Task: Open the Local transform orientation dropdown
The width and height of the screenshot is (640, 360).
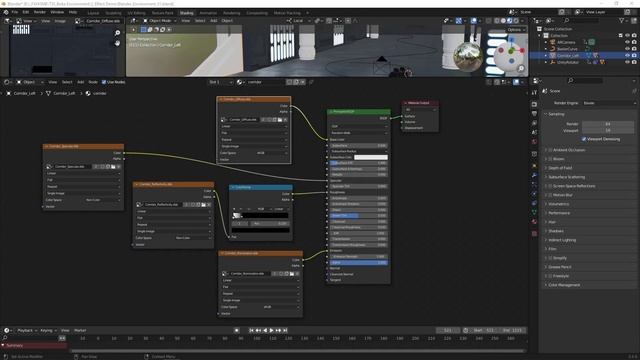Action: point(298,20)
